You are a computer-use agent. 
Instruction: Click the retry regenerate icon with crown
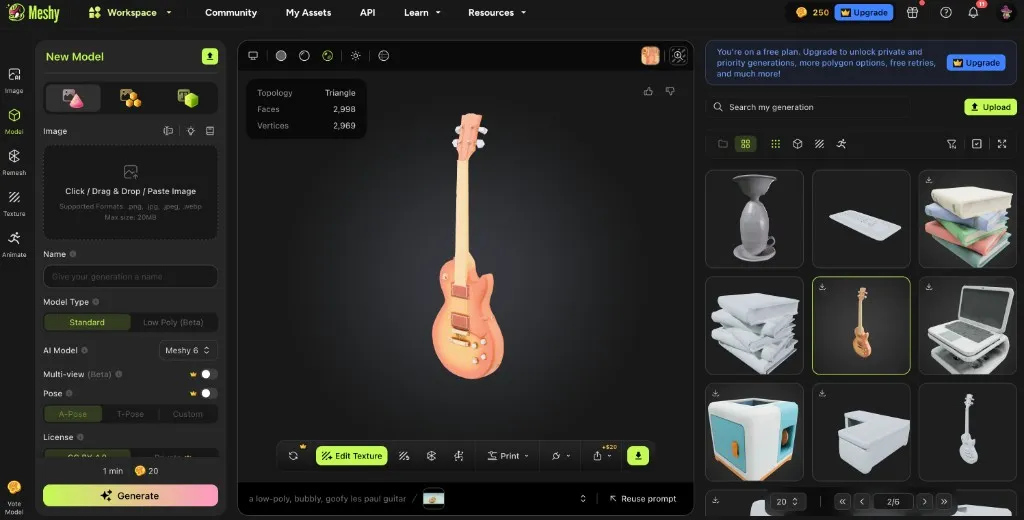(293, 455)
